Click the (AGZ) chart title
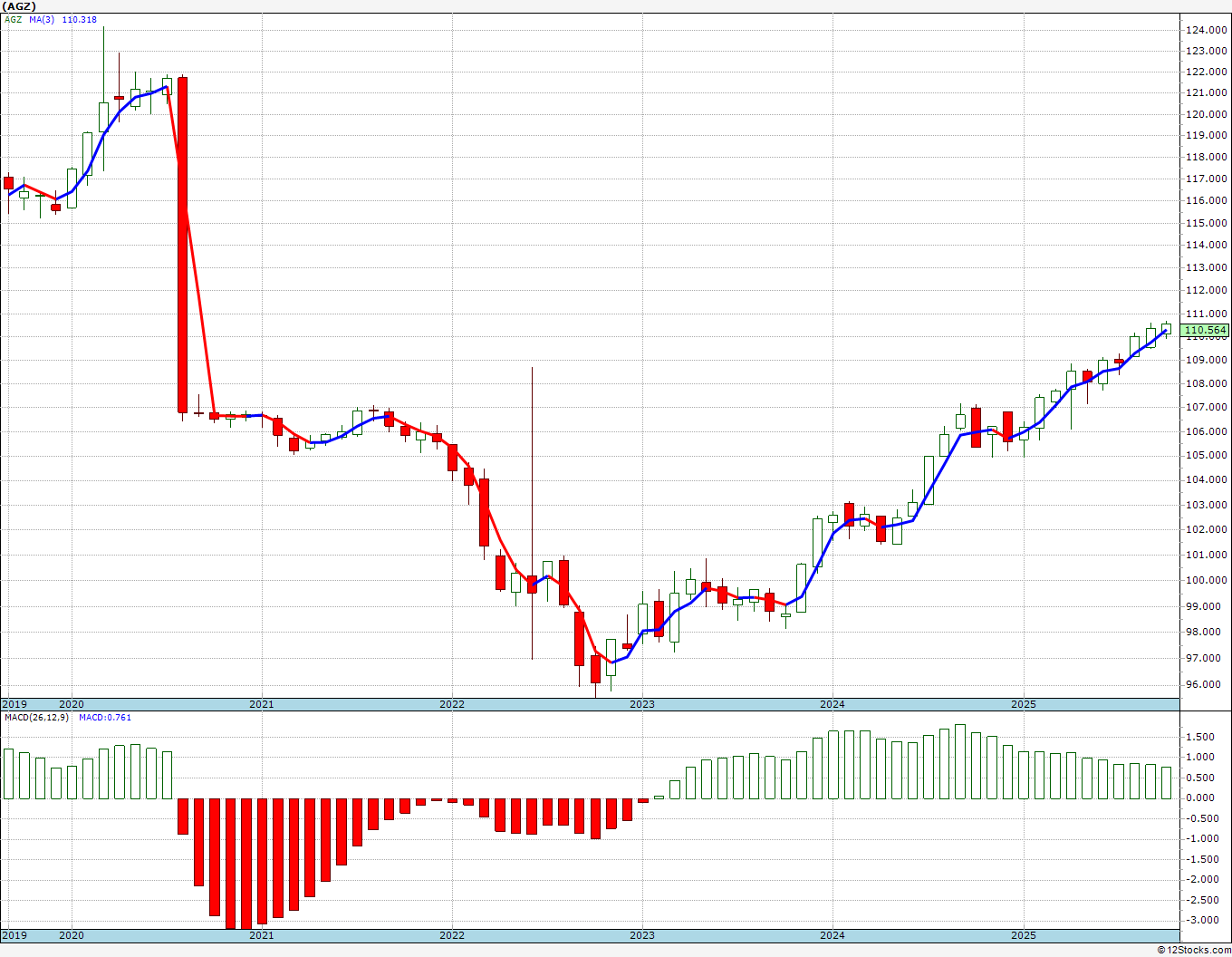 pyautogui.click(x=20, y=6)
